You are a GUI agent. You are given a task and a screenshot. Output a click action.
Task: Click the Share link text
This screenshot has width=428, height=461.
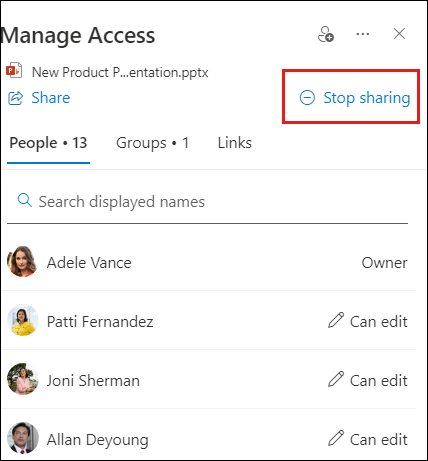click(x=51, y=98)
